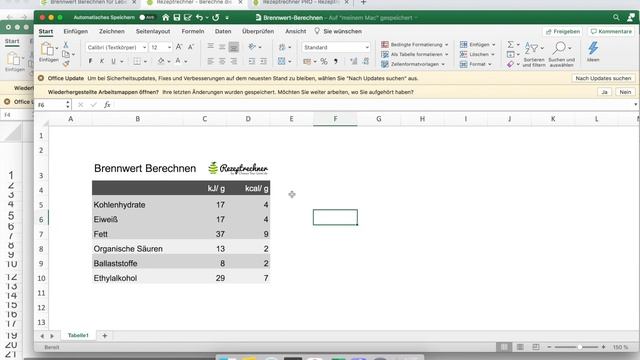This screenshot has width=640, height=360.
Task: Select column header G
Action: tap(379, 119)
